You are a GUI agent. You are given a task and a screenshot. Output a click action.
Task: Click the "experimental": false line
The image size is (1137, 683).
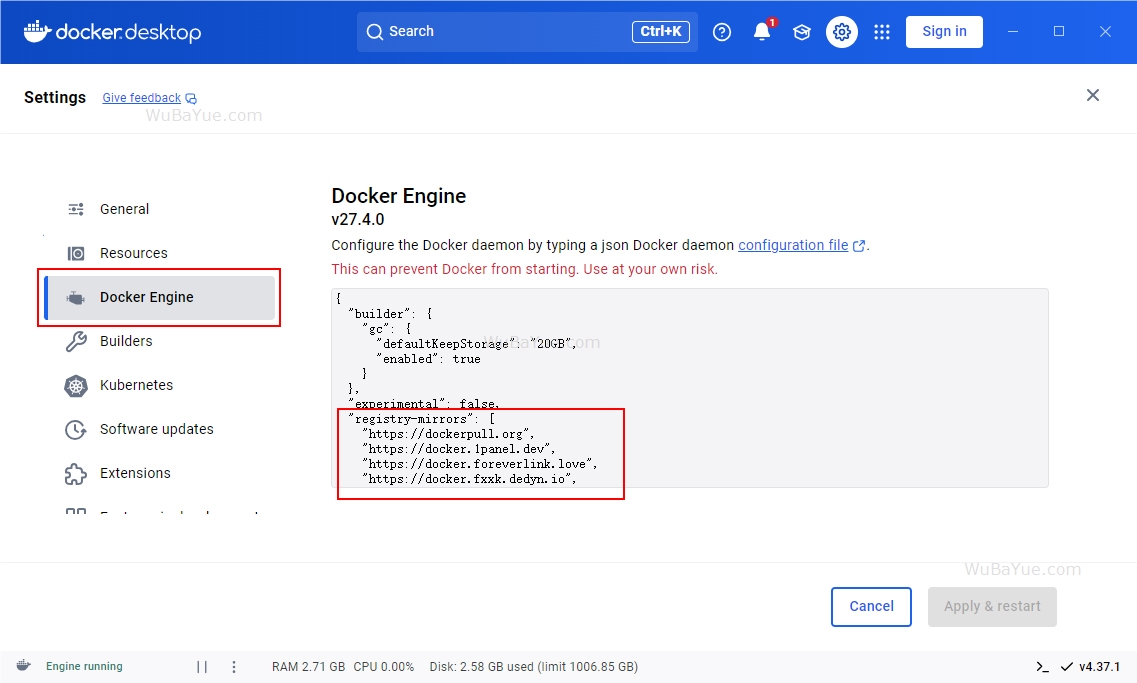coord(423,404)
